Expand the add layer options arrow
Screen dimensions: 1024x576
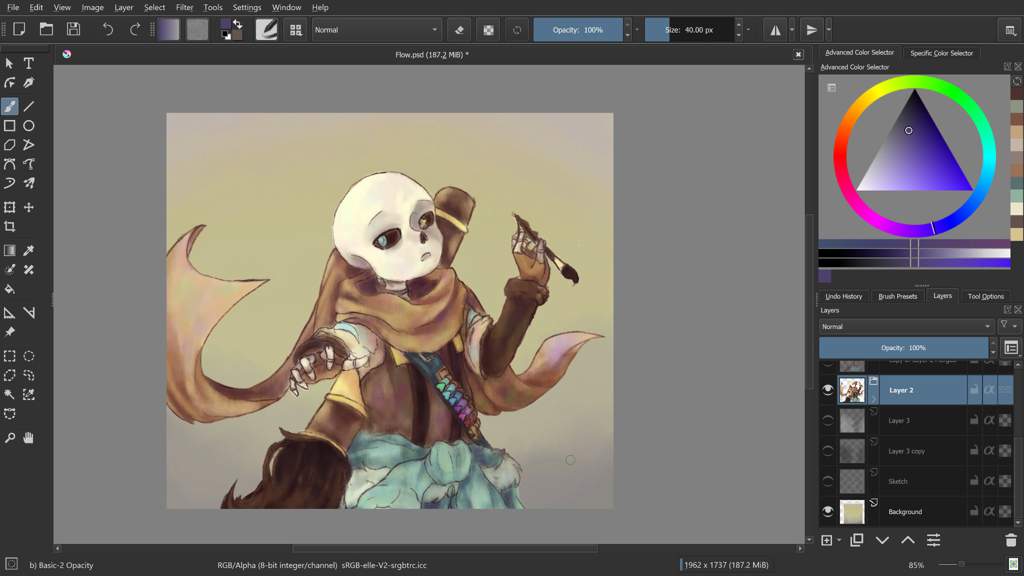pos(839,540)
